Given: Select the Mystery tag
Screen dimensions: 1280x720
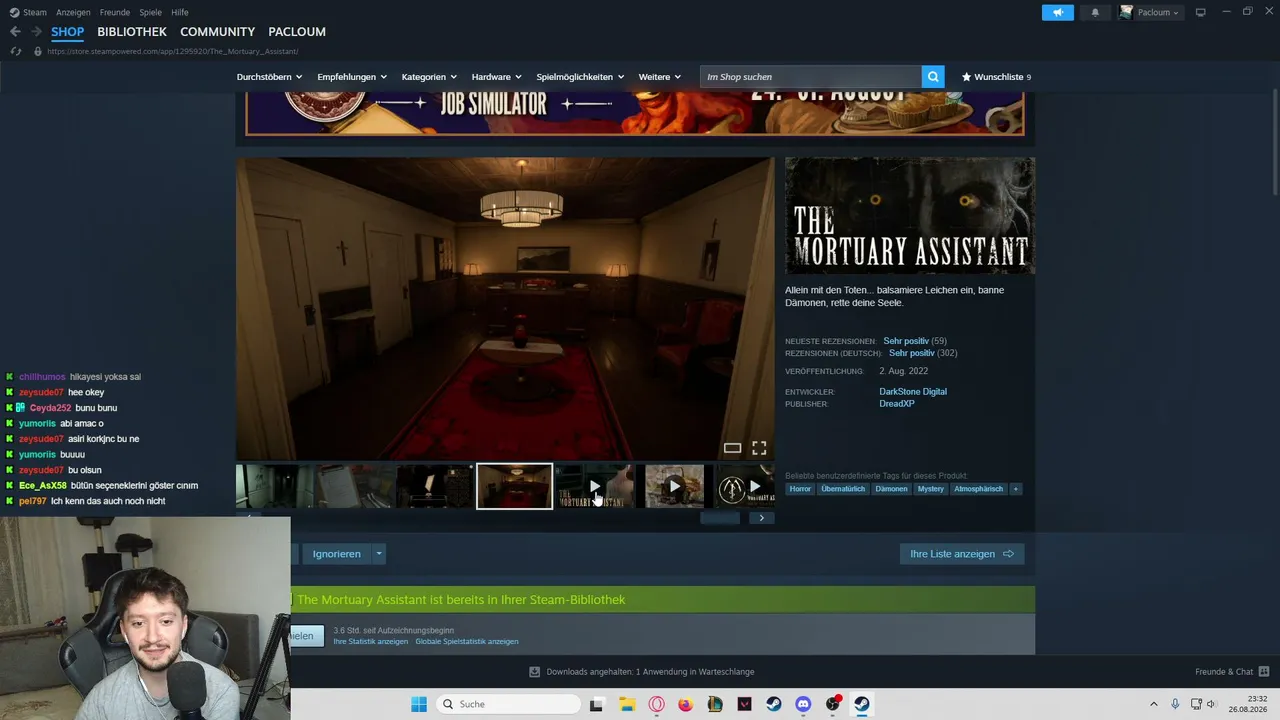Looking at the screenshot, I should coord(931,489).
